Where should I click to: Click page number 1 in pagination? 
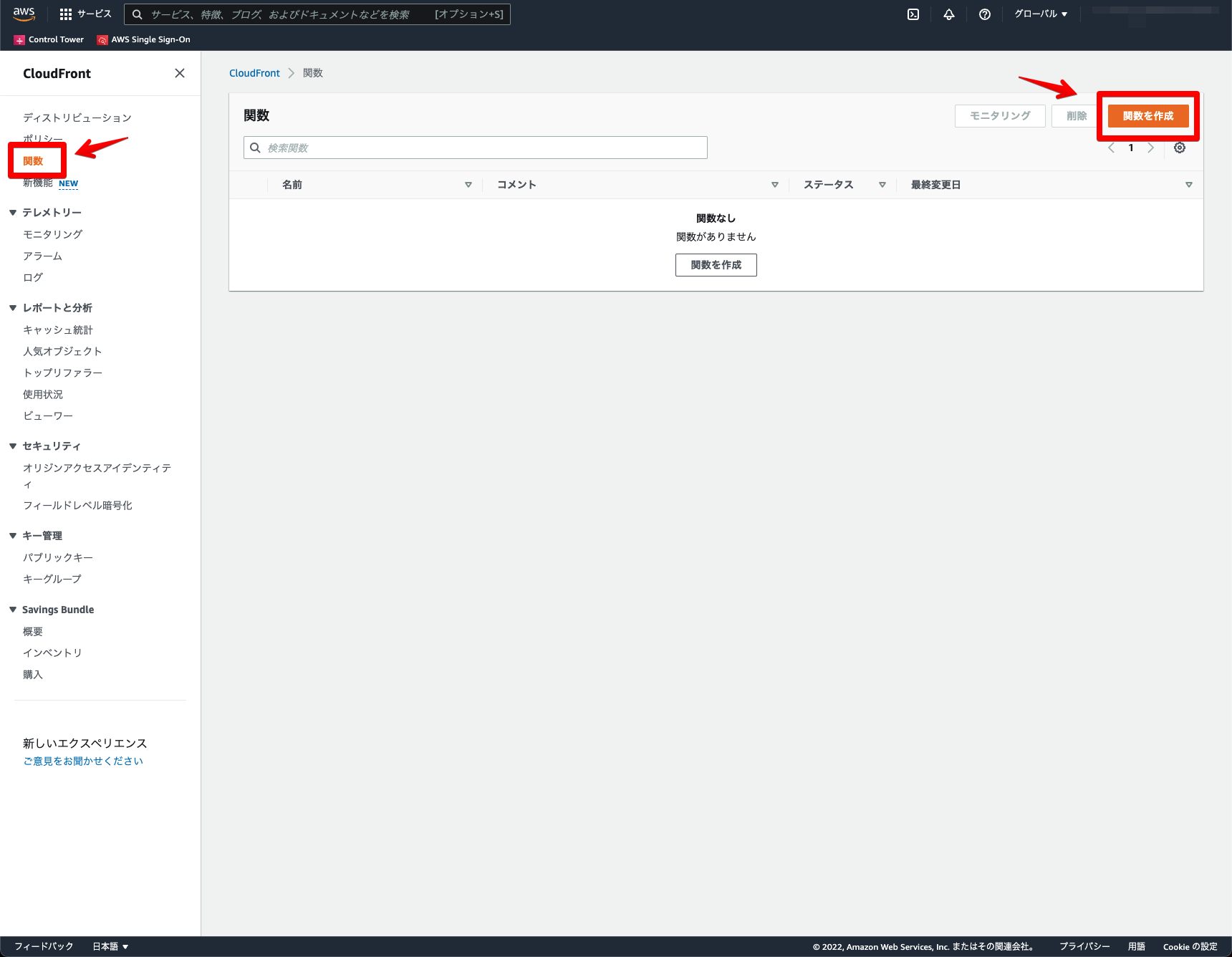(1131, 148)
